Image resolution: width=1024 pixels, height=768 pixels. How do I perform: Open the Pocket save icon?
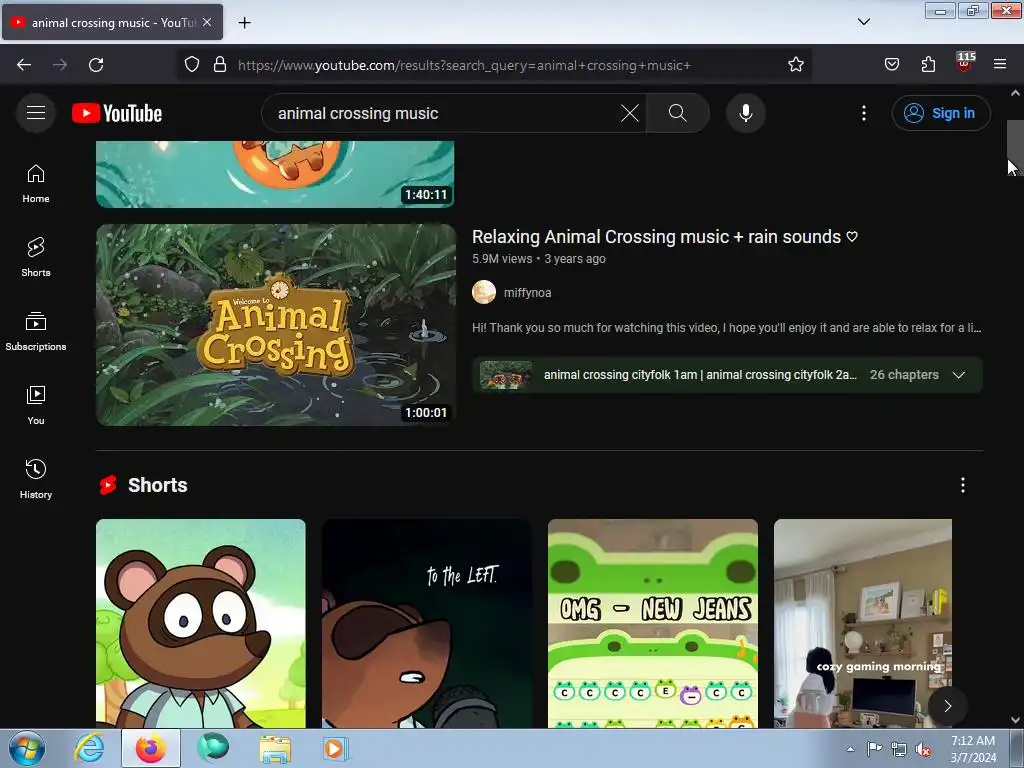tap(891, 65)
